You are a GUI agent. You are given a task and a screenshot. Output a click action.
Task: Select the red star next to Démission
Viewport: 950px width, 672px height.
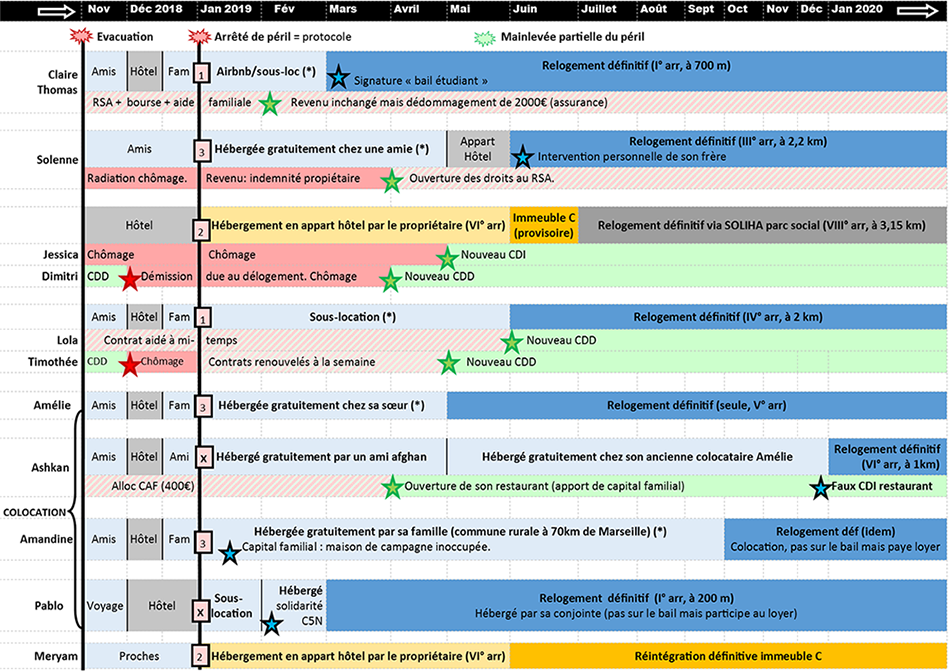(129, 279)
